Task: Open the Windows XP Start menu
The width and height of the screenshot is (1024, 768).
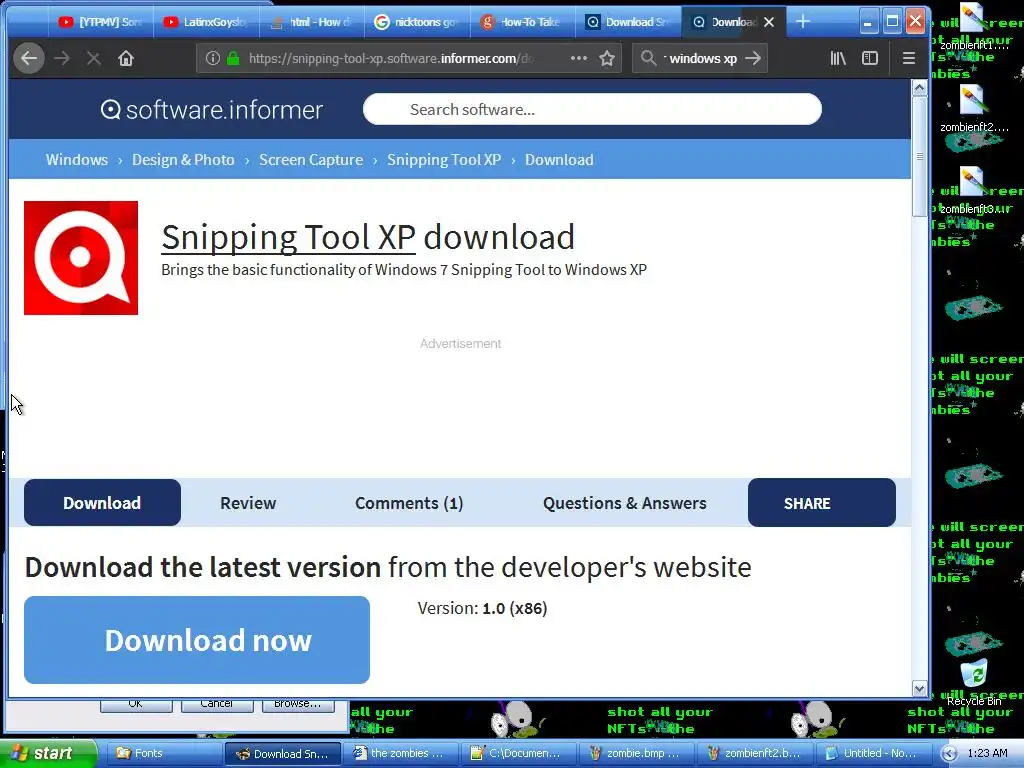Action: pyautogui.click(x=48, y=754)
